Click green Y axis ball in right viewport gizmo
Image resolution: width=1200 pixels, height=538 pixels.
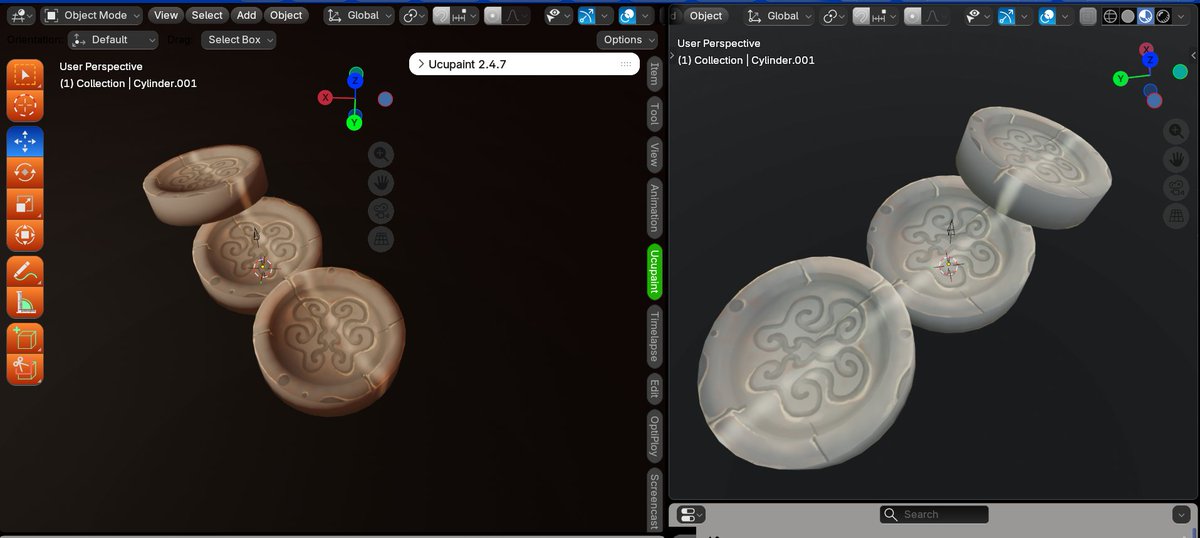[x=1121, y=78]
